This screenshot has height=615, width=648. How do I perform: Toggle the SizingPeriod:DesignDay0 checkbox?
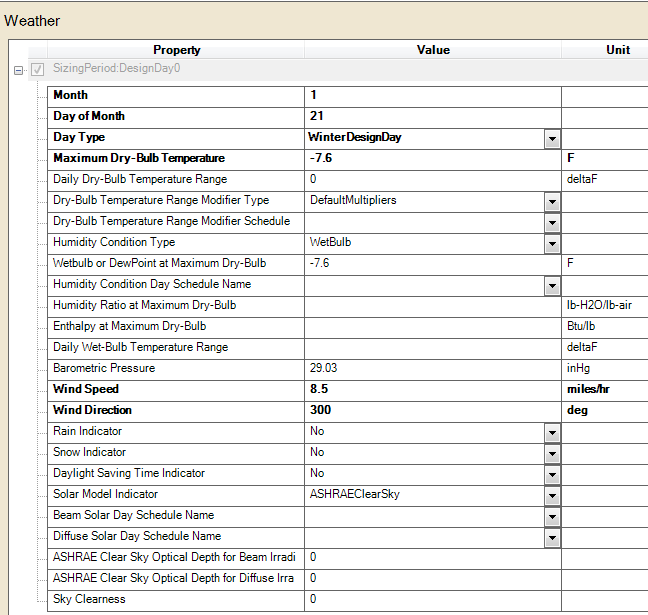pyautogui.click(x=38, y=69)
